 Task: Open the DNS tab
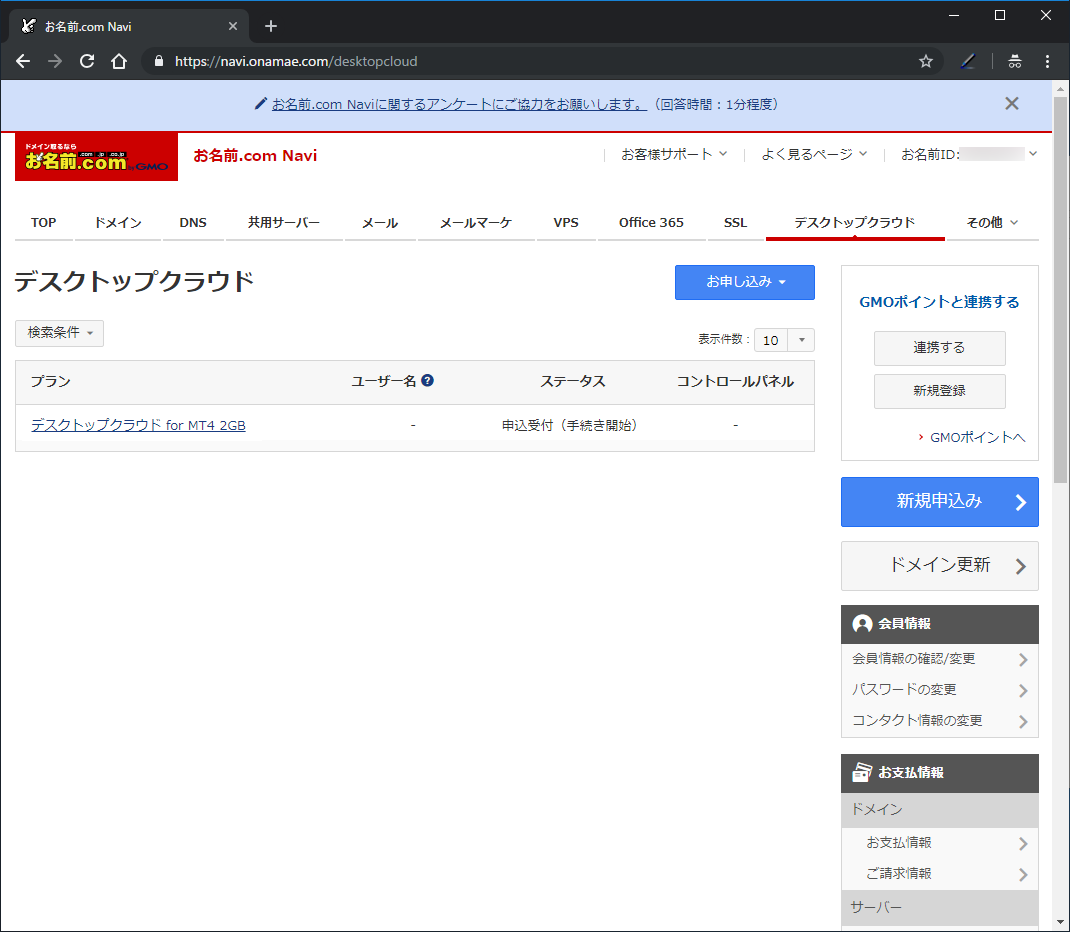[193, 222]
